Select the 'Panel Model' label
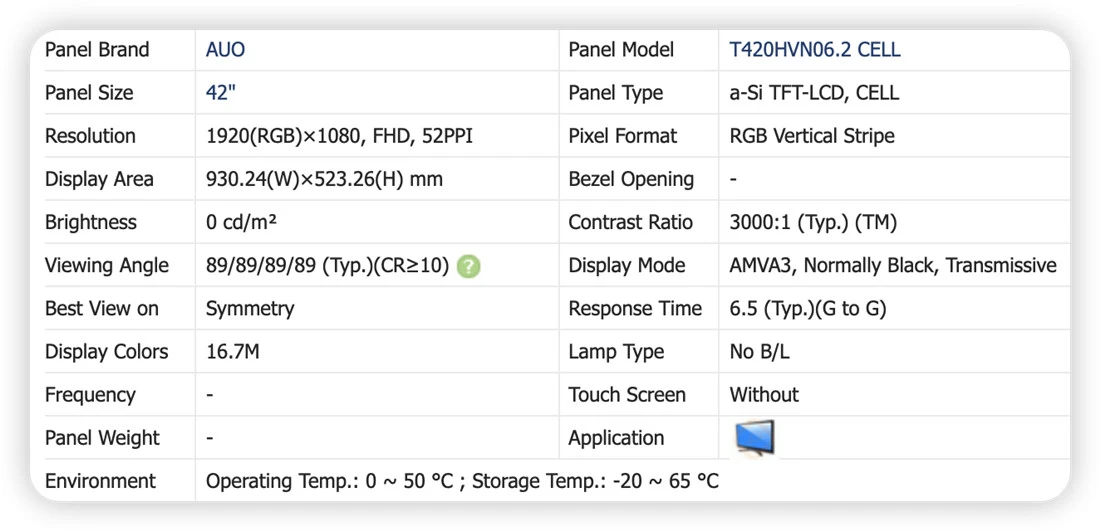 click(x=621, y=50)
